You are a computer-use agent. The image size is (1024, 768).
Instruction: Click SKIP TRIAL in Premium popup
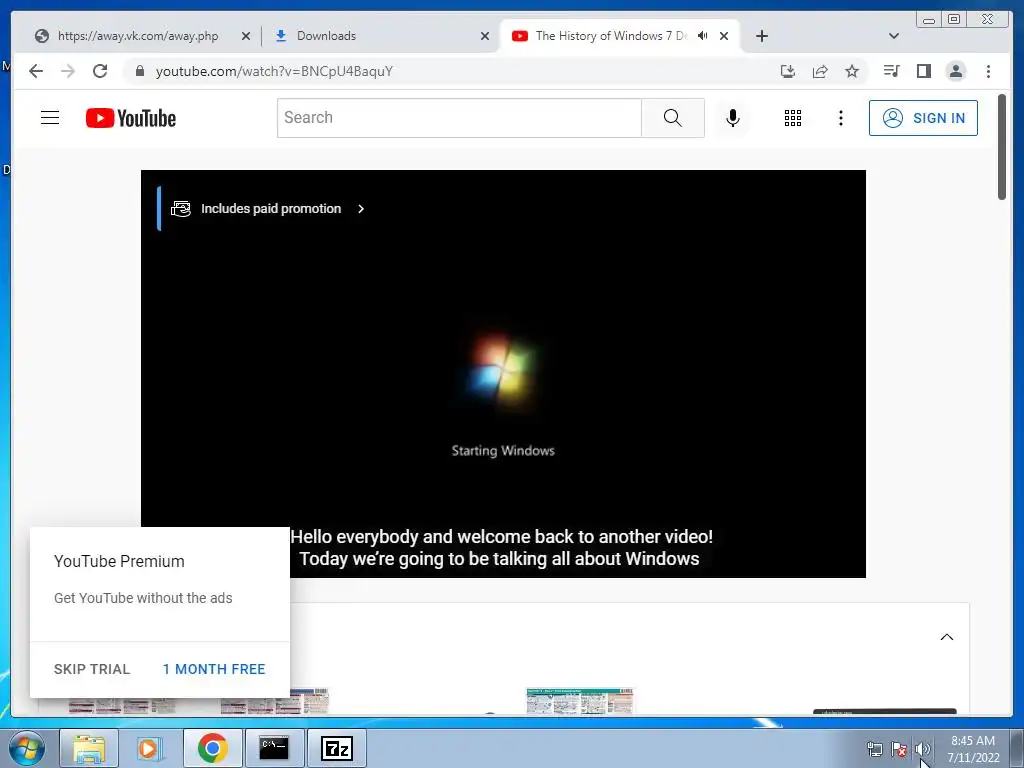(92, 669)
